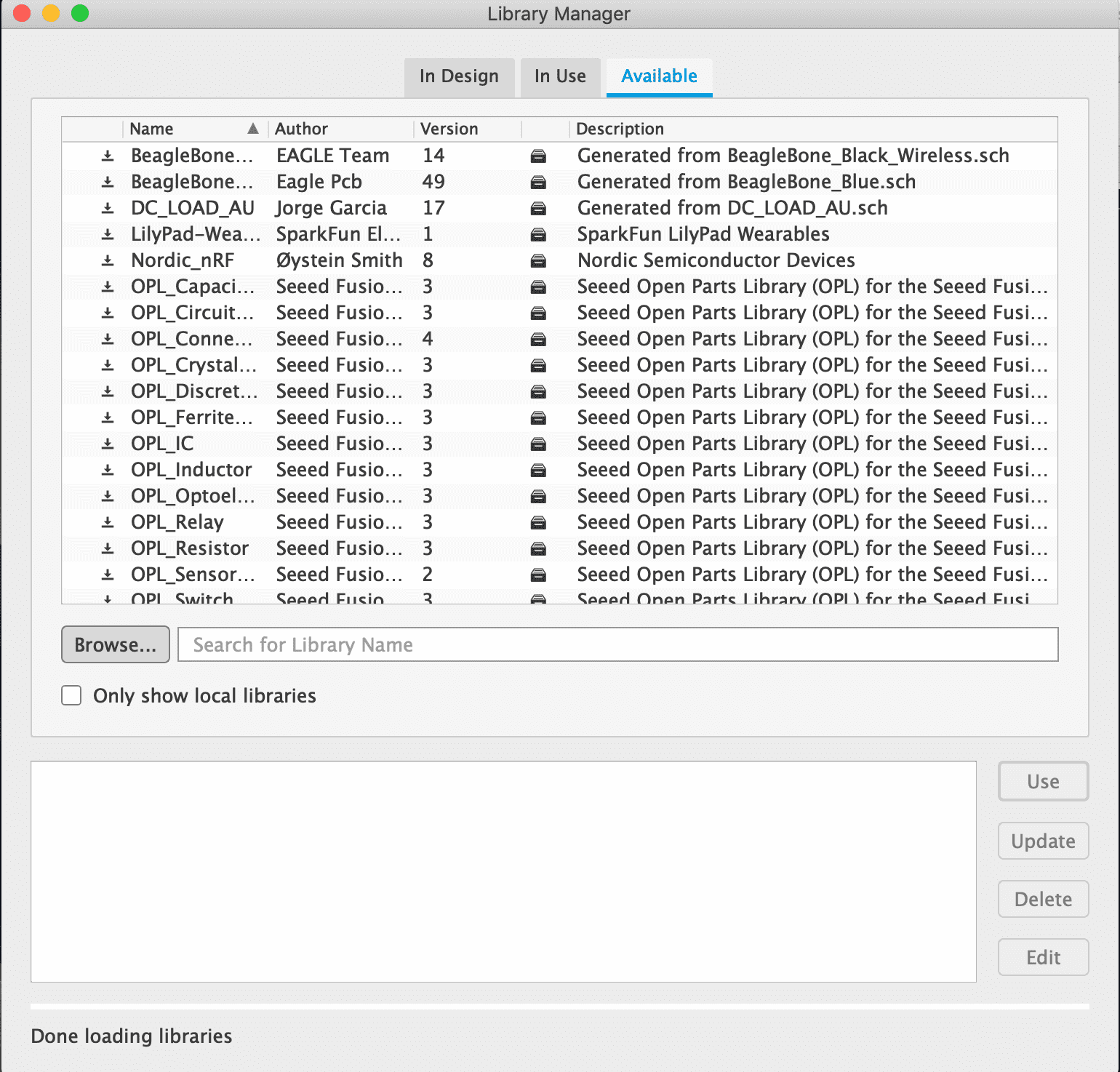Click the Edit button
This screenshot has height=1072, width=1120.
coord(1043,957)
